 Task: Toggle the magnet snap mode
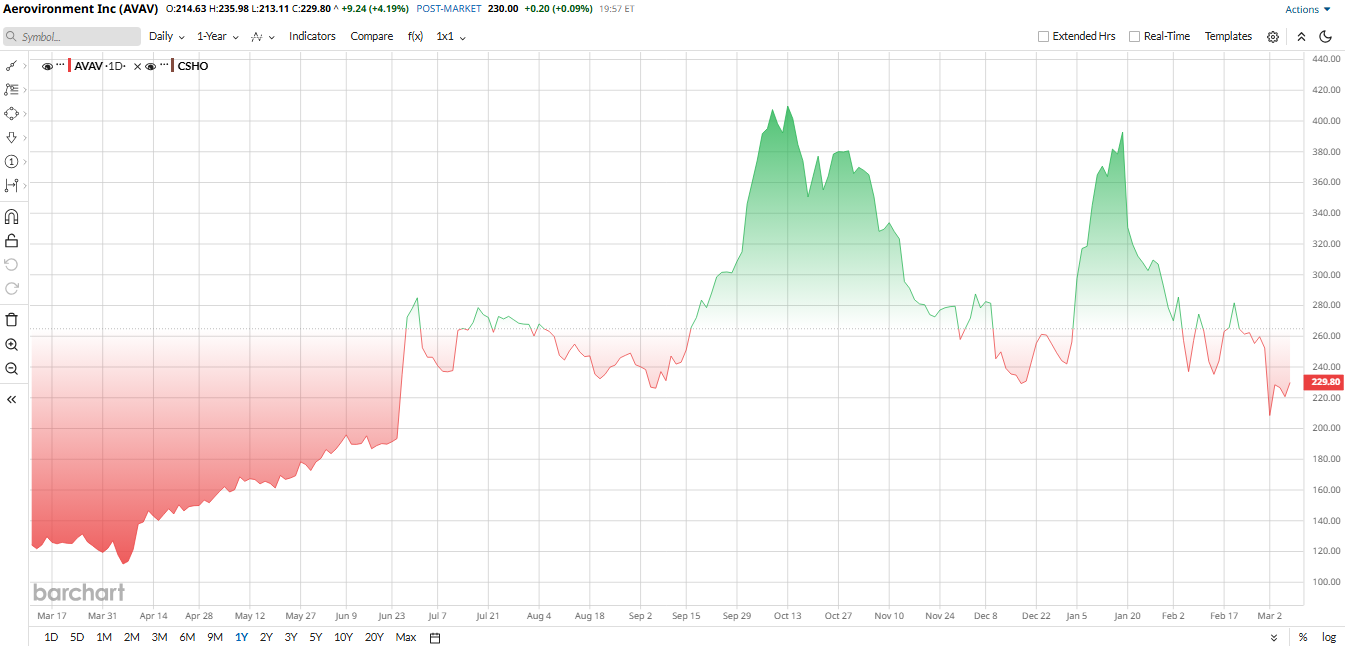click(x=11, y=216)
